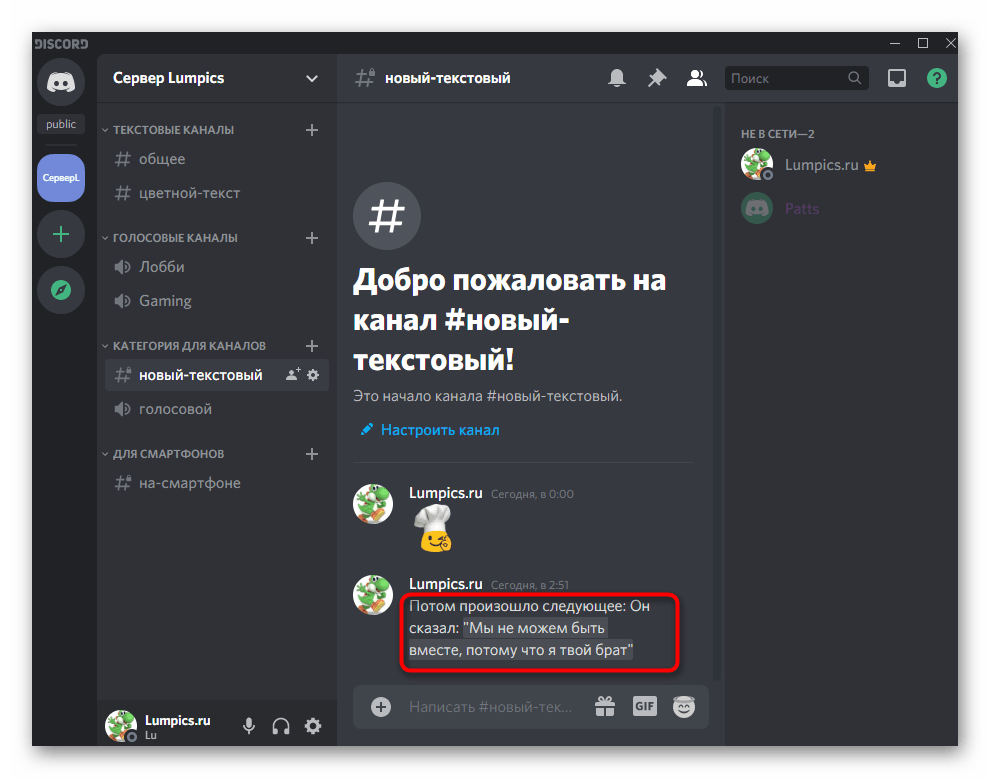Open user settings gear icon
The width and height of the screenshot is (990, 778).
[313, 726]
